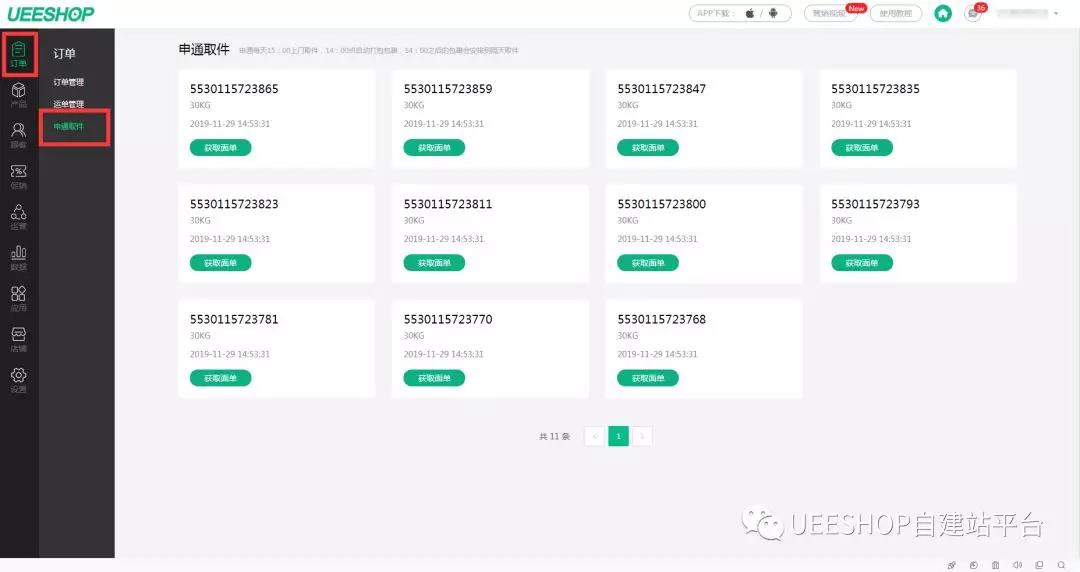Click tracking number 5530115723835

[875, 89]
